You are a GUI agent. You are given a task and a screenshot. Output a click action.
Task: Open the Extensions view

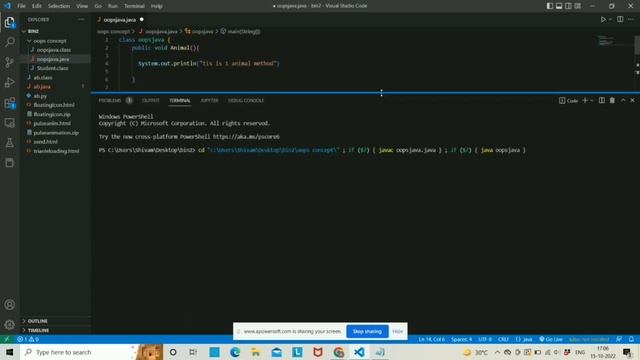(x=9, y=102)
